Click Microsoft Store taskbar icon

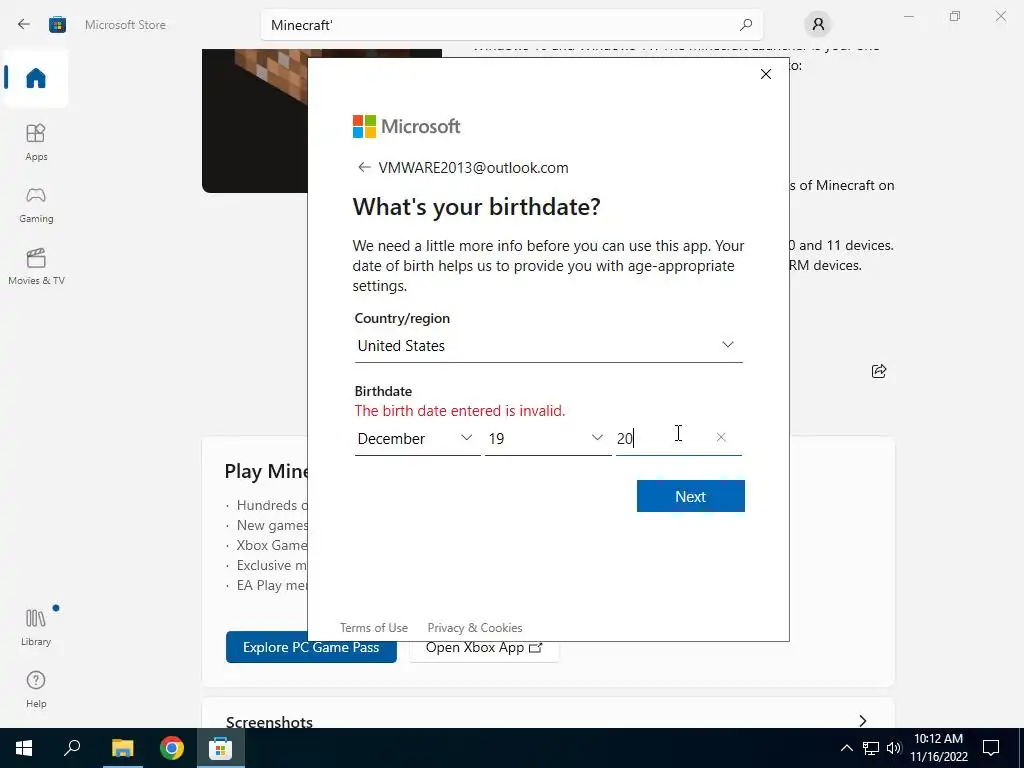(220, 748)
